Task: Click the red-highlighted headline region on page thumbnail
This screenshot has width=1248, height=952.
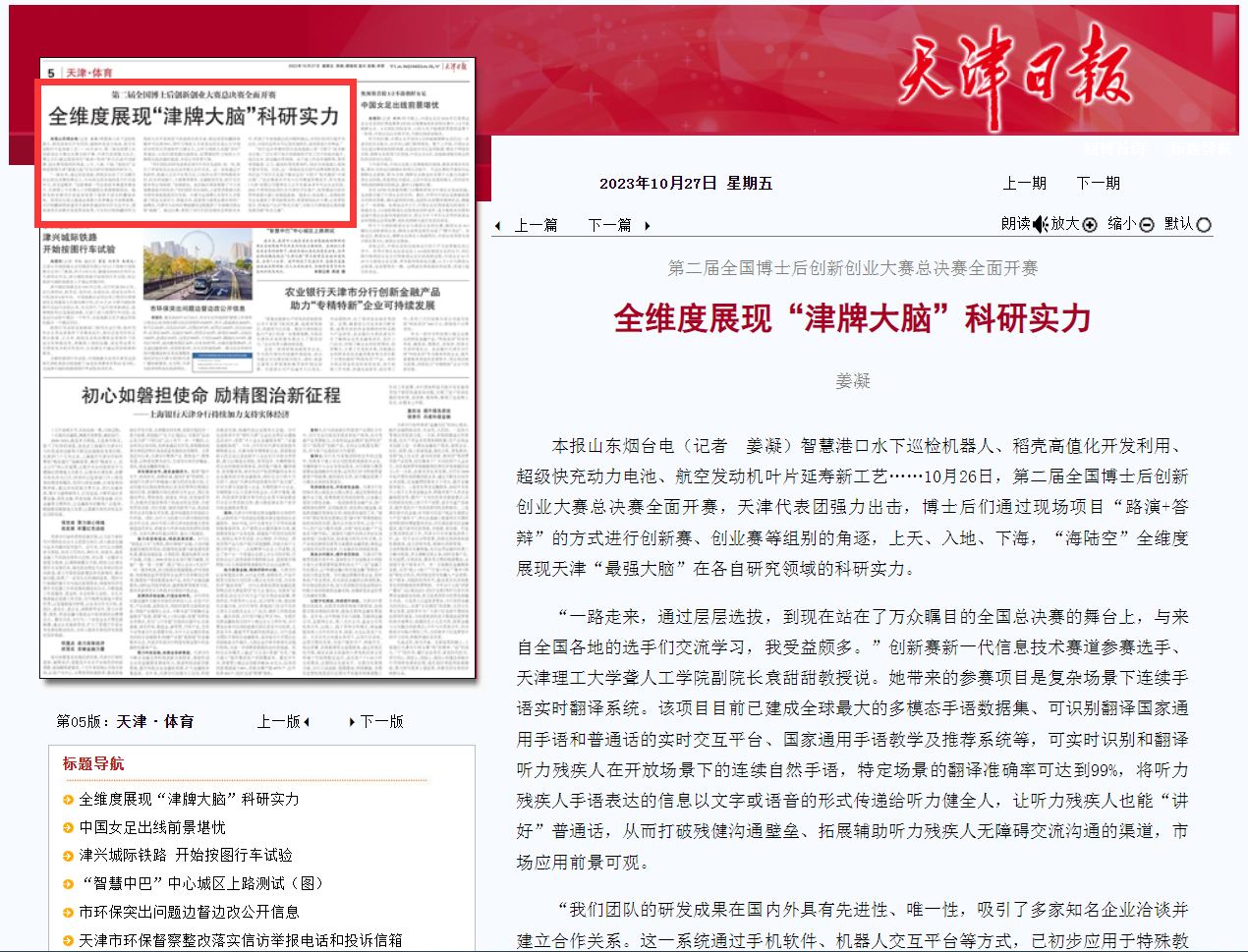Action: (196, 154)
